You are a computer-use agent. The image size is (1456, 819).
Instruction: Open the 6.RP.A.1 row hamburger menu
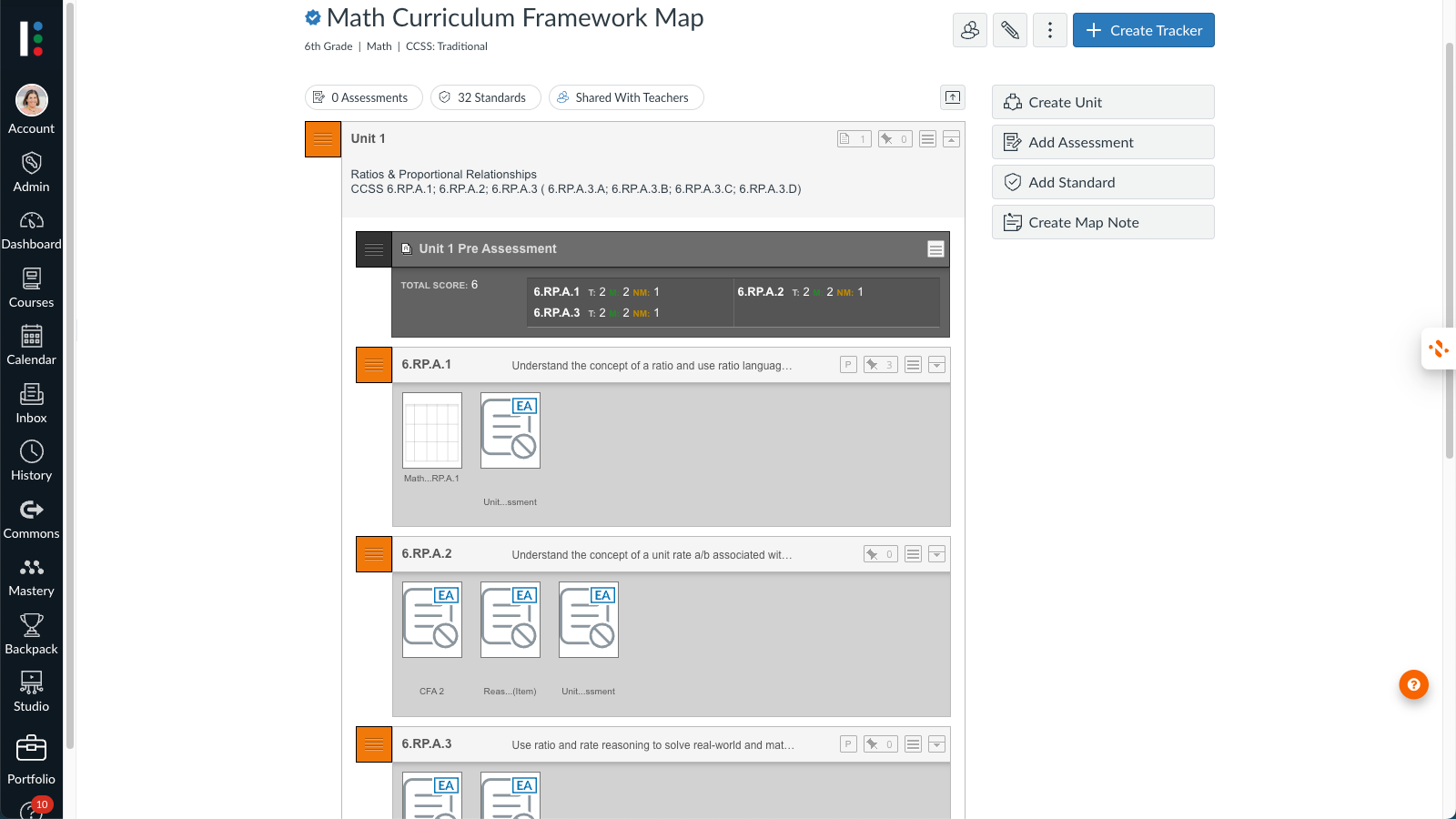point(913,365)
